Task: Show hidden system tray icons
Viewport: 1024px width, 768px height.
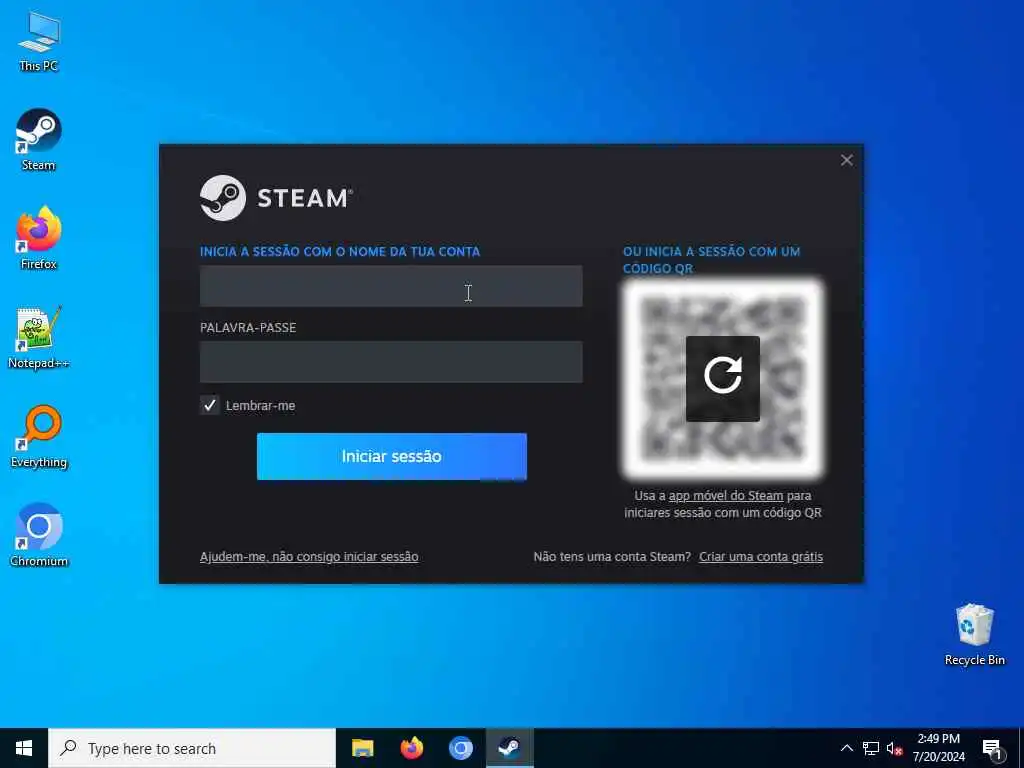Action: tap(846, 748)
